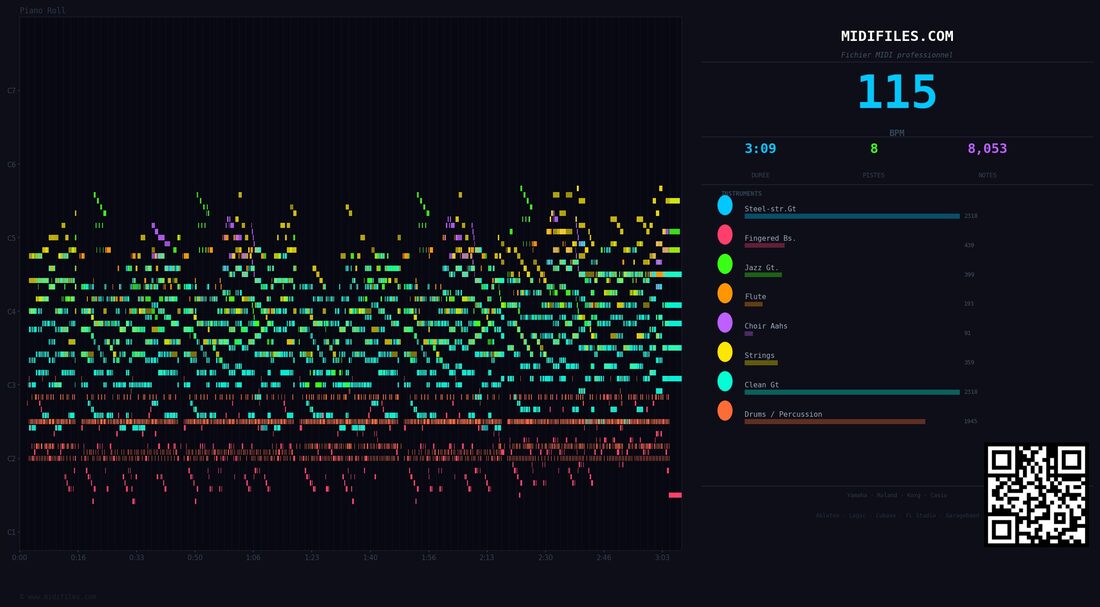Click the 115 BPM tempo value

point(897,92)
